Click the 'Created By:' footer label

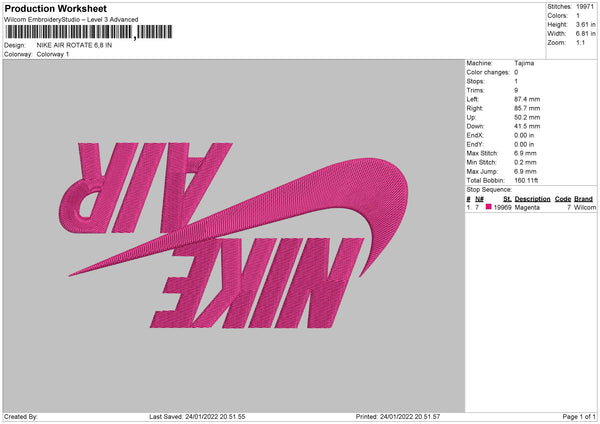click(x=21, y=417)
